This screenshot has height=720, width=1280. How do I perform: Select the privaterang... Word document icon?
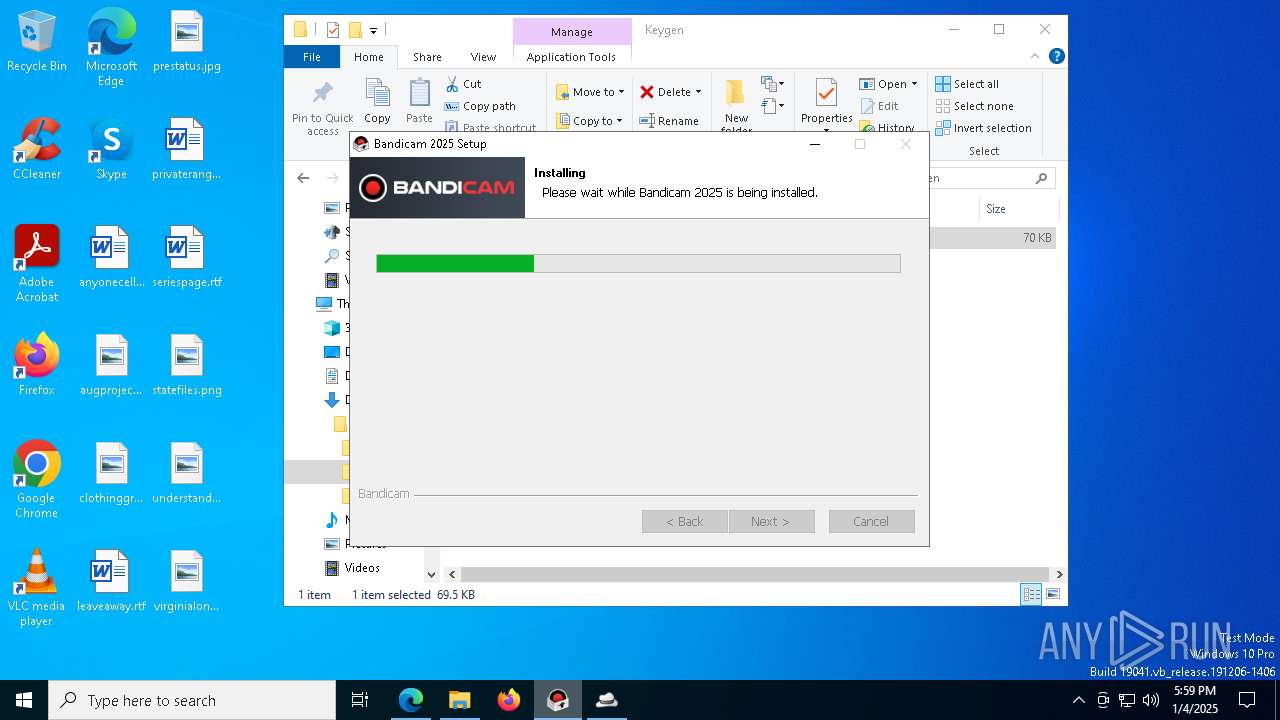pos(186,149)
